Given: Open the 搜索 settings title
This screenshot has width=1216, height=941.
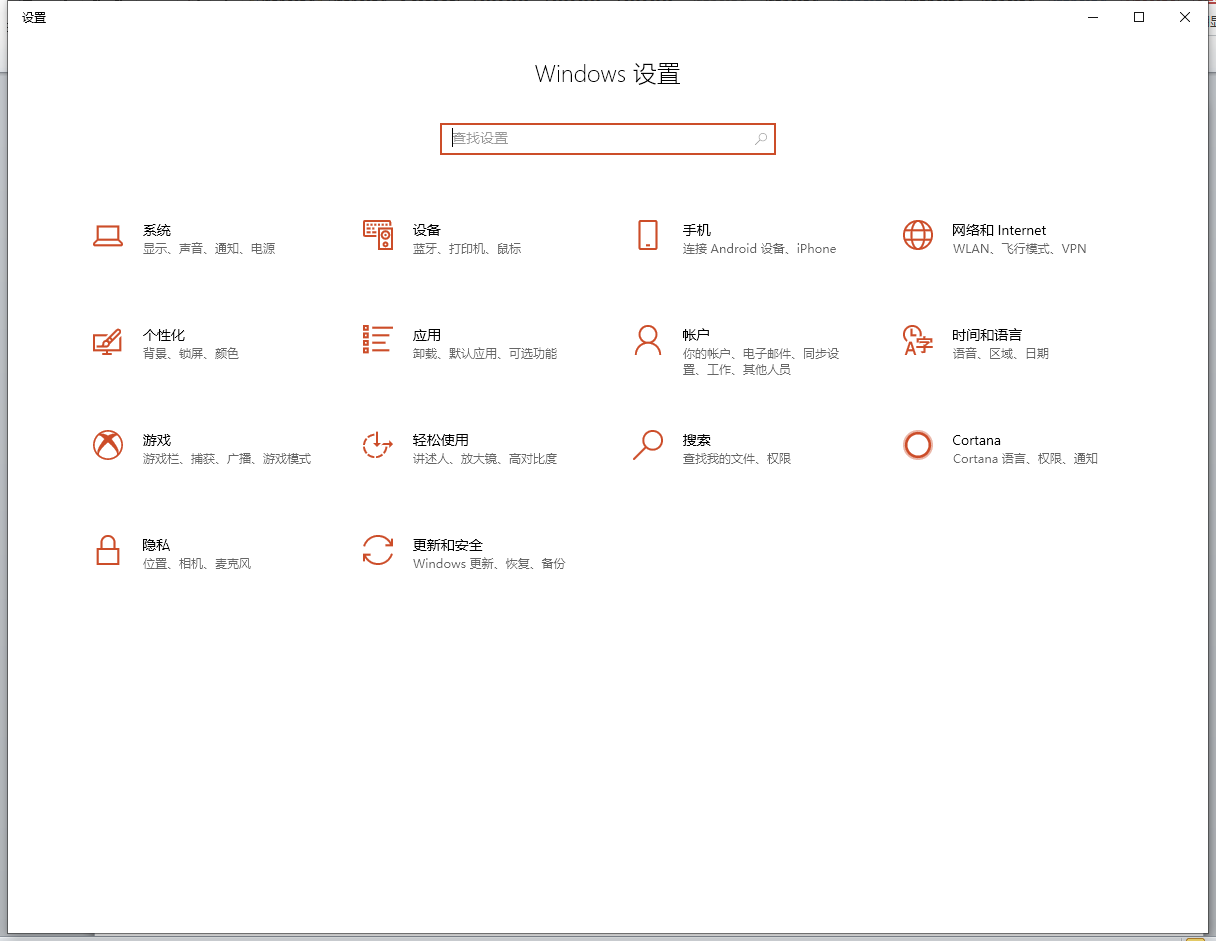Looking at the screenshot, I should click(x=697, y=440).
